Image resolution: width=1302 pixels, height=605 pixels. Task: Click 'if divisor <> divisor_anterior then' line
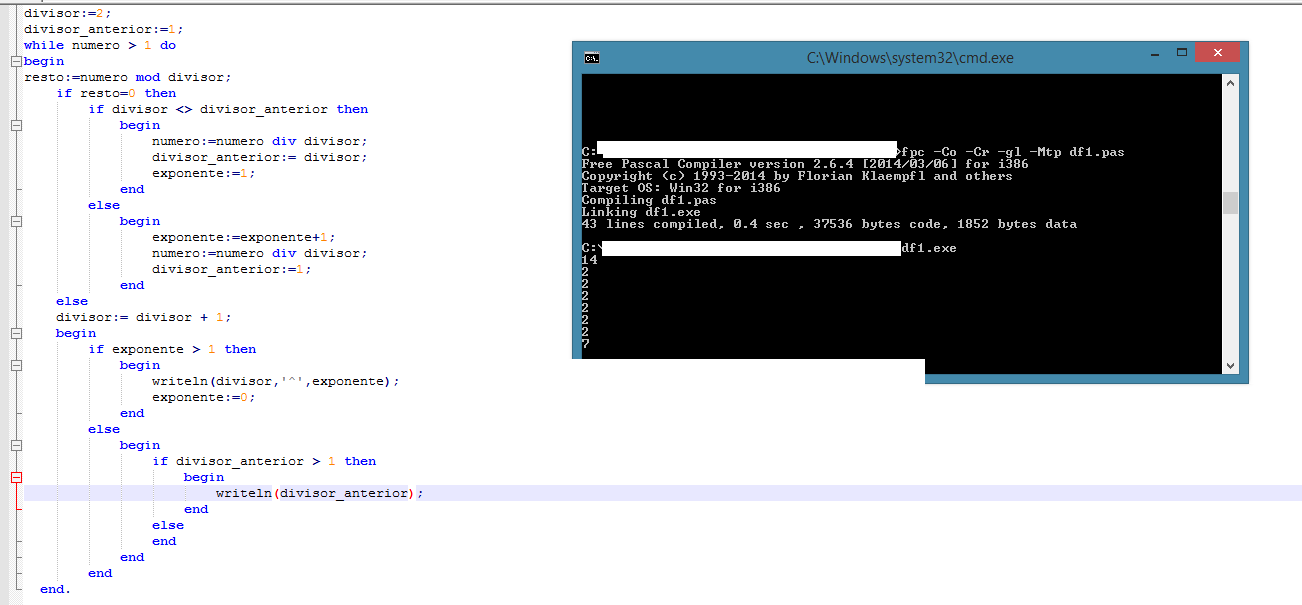(x=228, y=109)
